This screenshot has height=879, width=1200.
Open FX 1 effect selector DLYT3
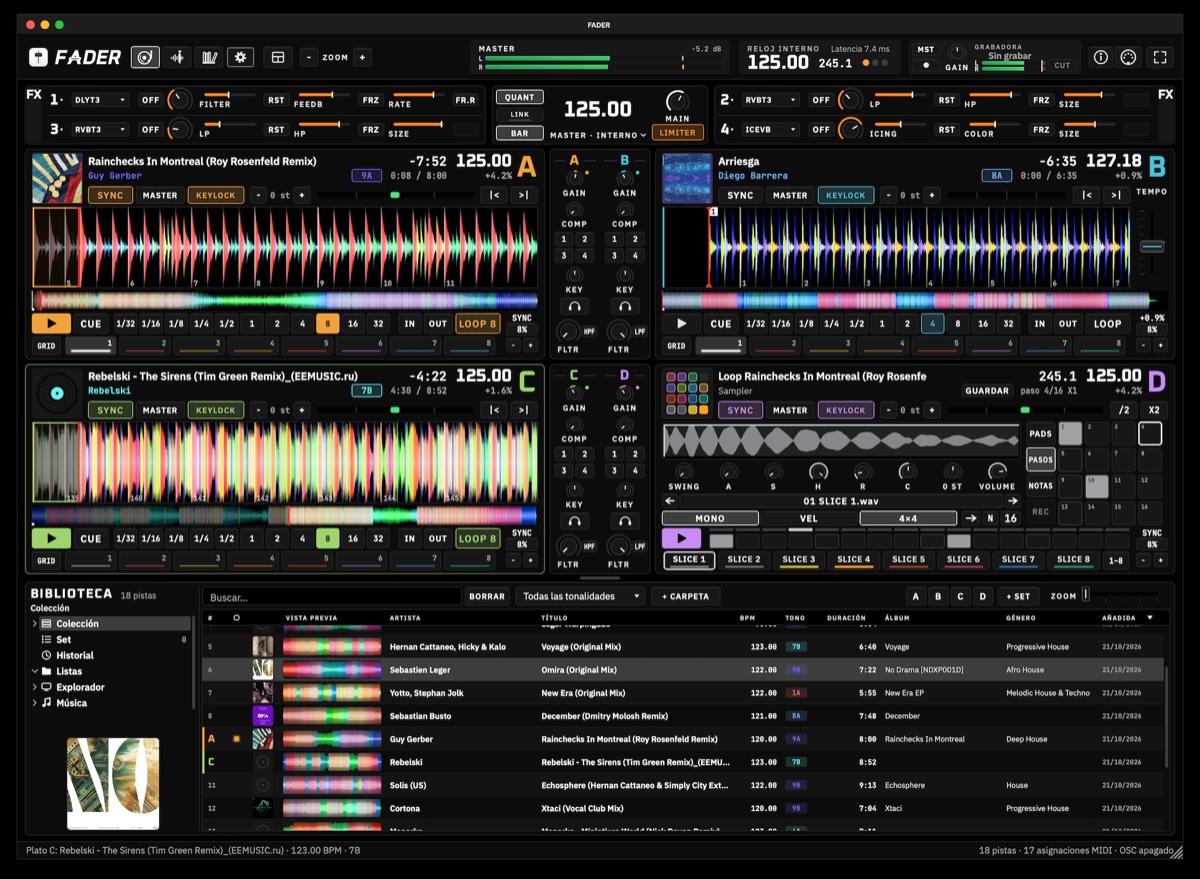[x=99, y=100]
